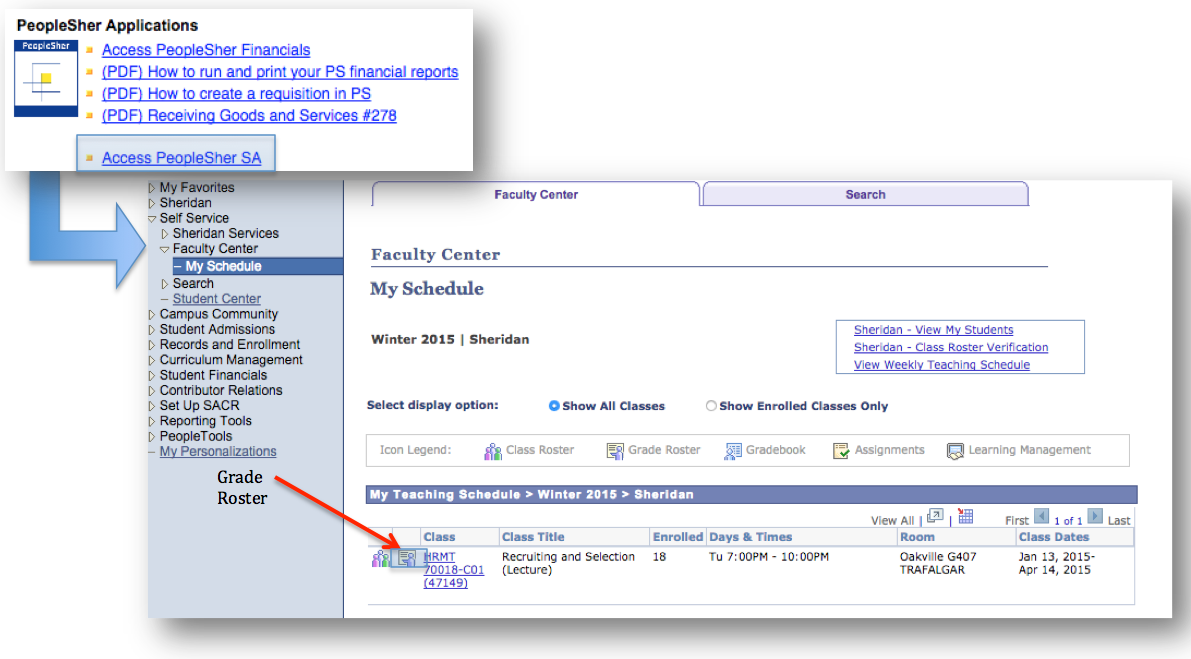Select the Show All Classes radio button
The height and width of the screenshot is (659, 1191).
point(554,406)
